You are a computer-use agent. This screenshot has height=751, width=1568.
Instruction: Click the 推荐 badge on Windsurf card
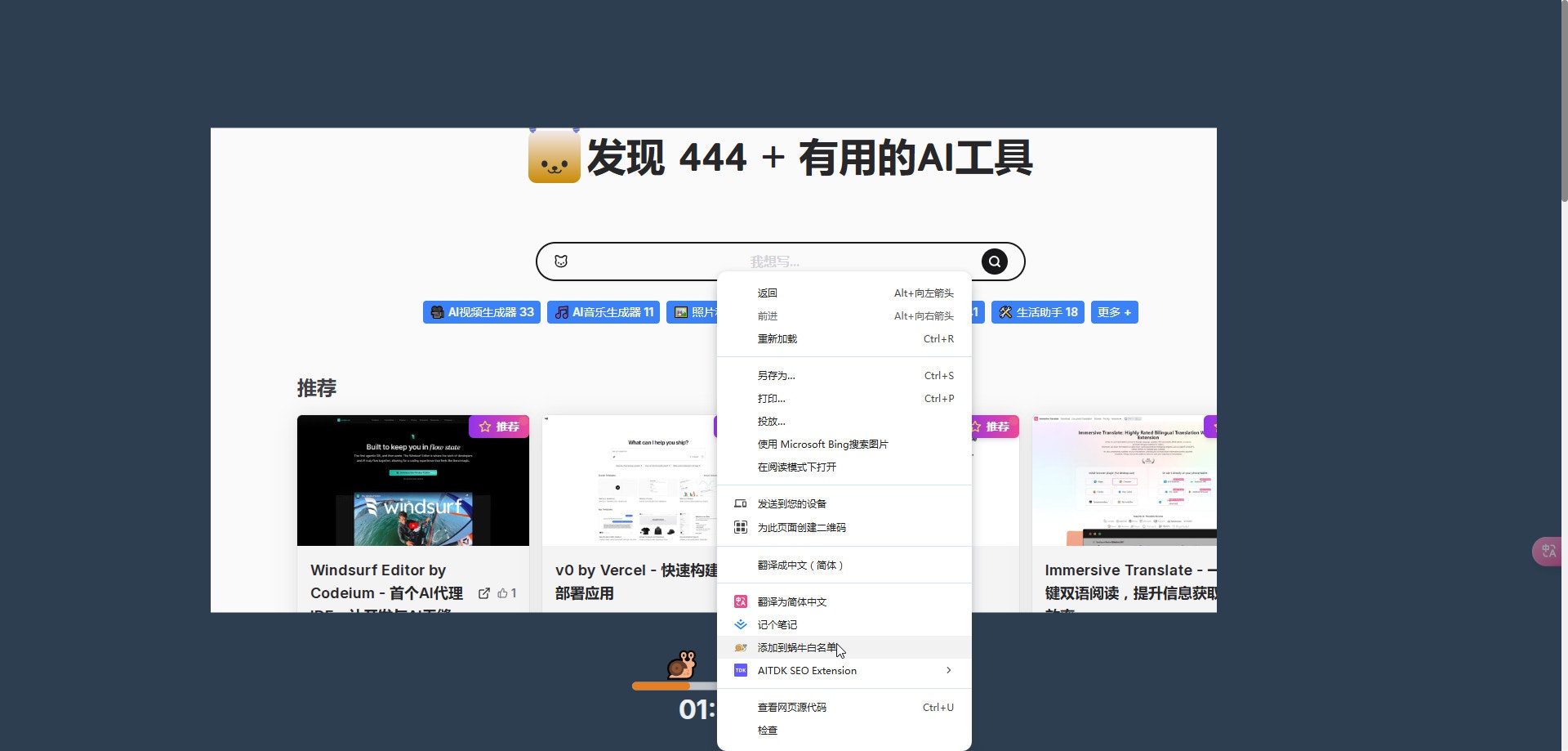pos(499,427)
